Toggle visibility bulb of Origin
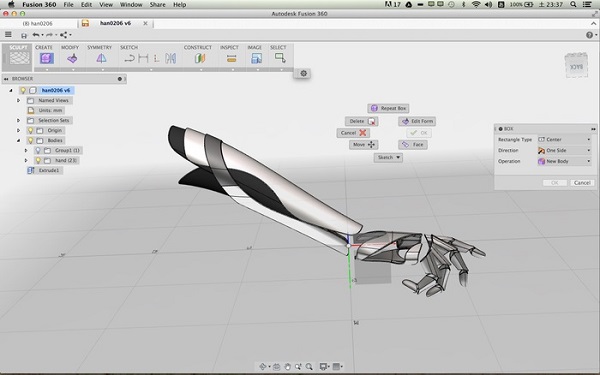The width and height of the screenshot is (600, 375). 30,130
